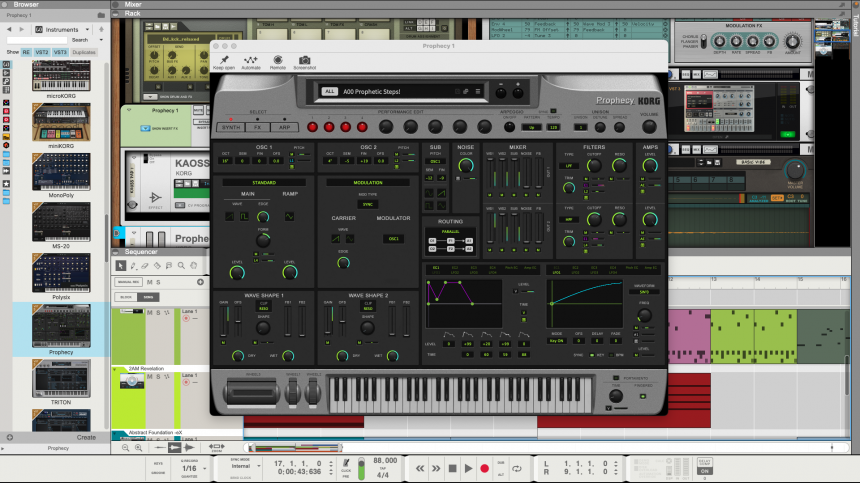Select the razor tool in Sequencer

157,266
